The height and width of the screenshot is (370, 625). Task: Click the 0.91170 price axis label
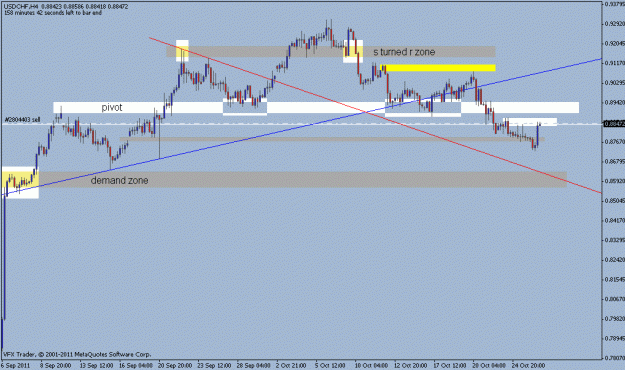[x=615, y=63]
